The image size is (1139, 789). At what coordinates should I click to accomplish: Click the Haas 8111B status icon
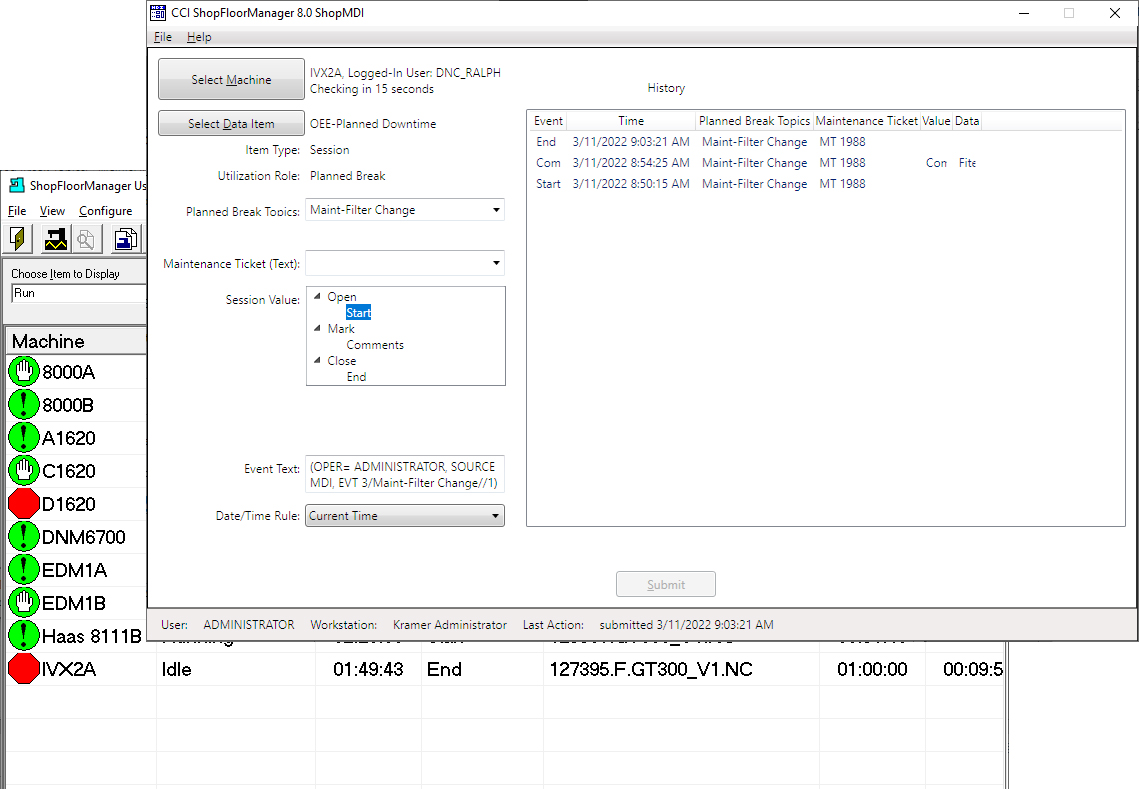point(24,636)
